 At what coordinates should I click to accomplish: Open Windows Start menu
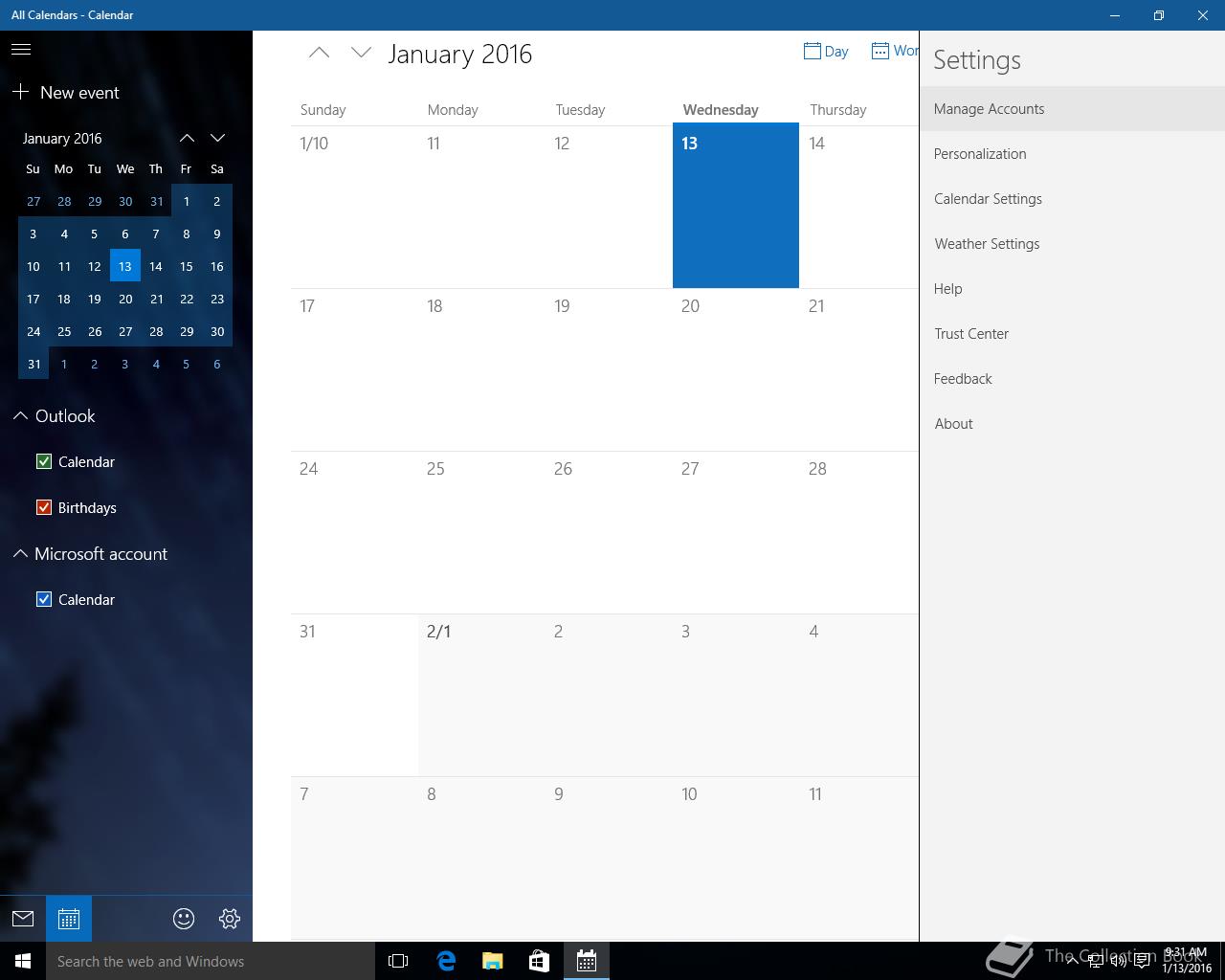click(x=23, y=961)
